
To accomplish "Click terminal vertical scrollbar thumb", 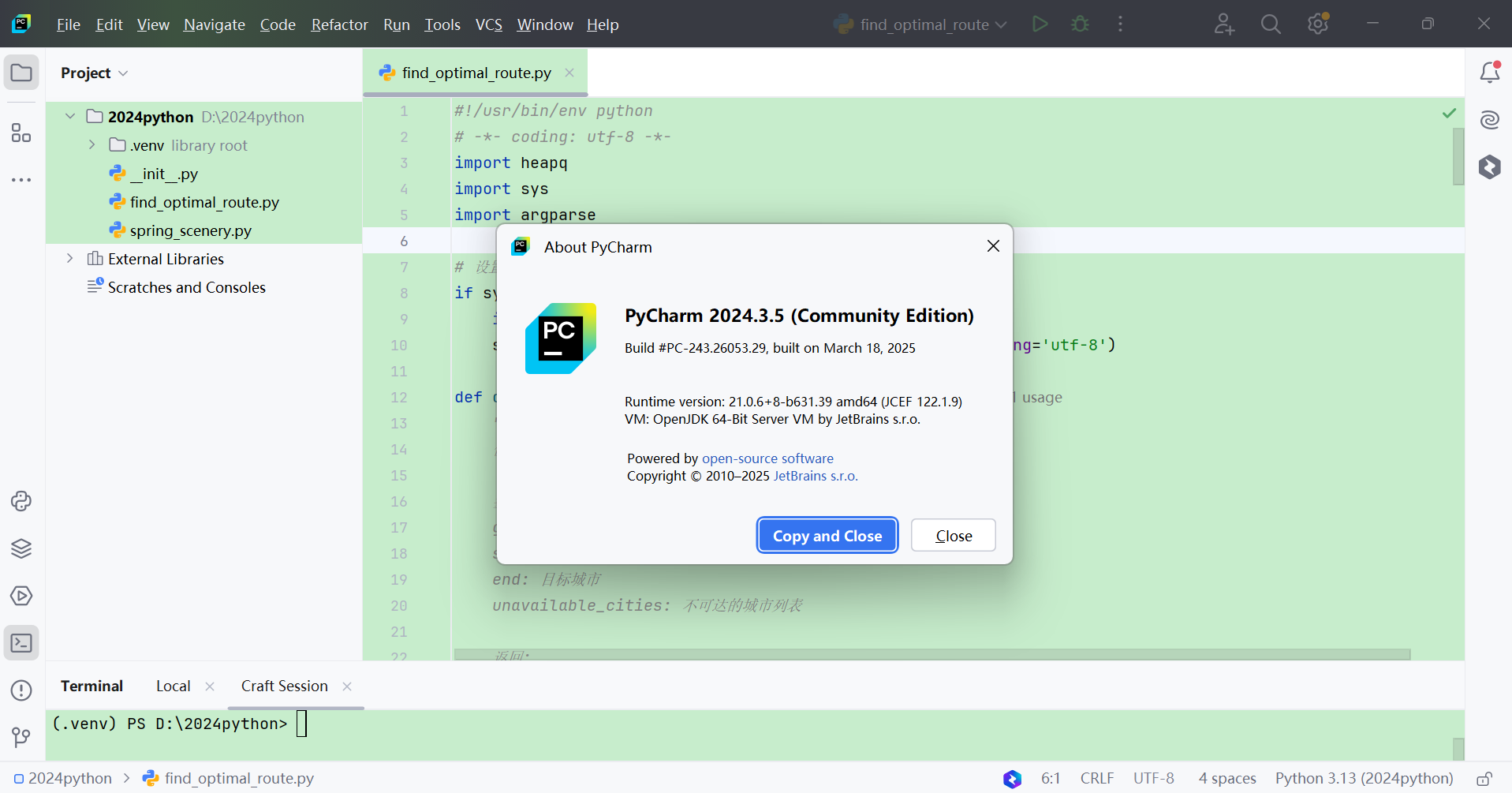I will point(1458,749).
